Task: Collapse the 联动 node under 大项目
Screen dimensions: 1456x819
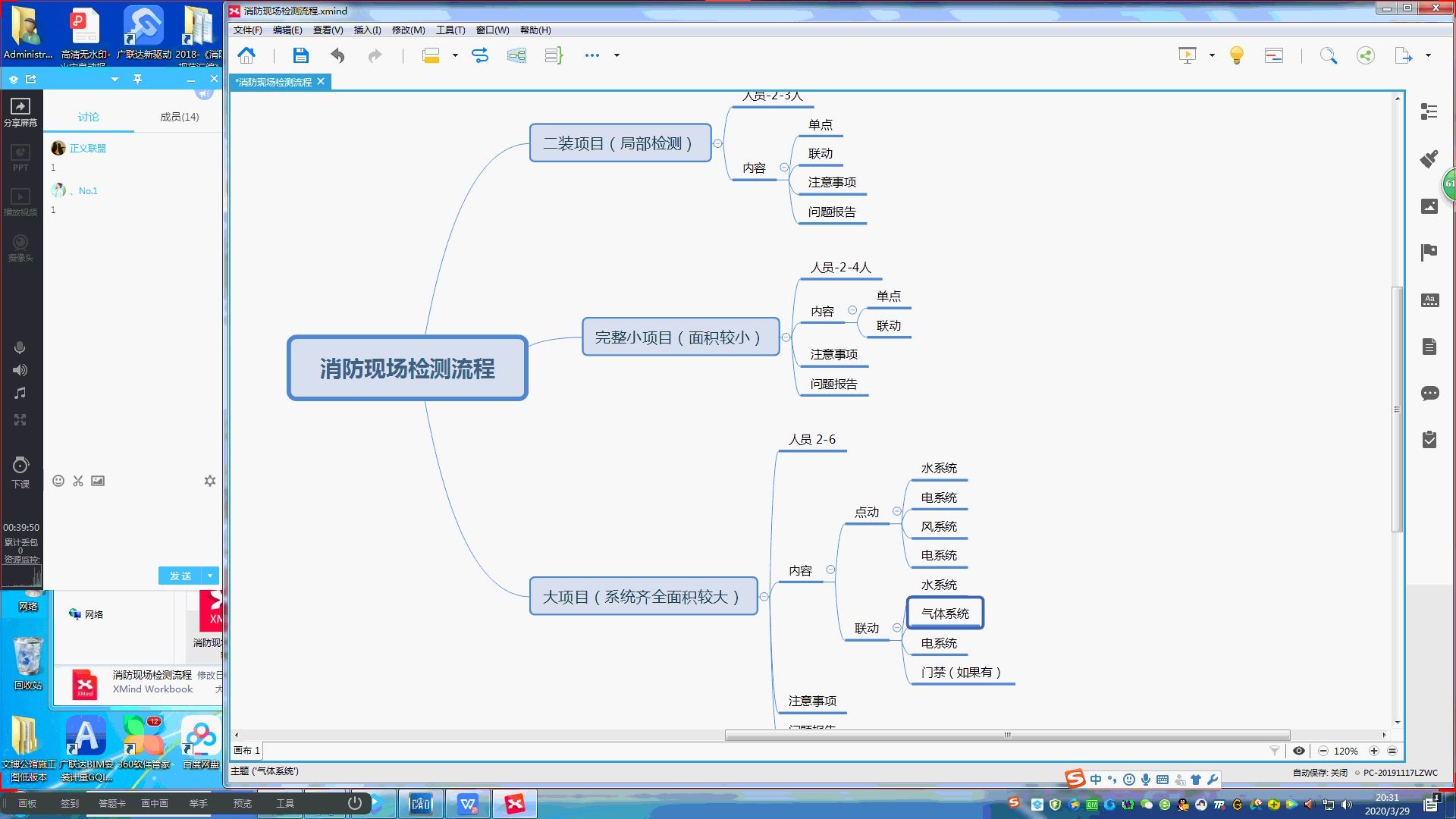Action: pos(897,627)
